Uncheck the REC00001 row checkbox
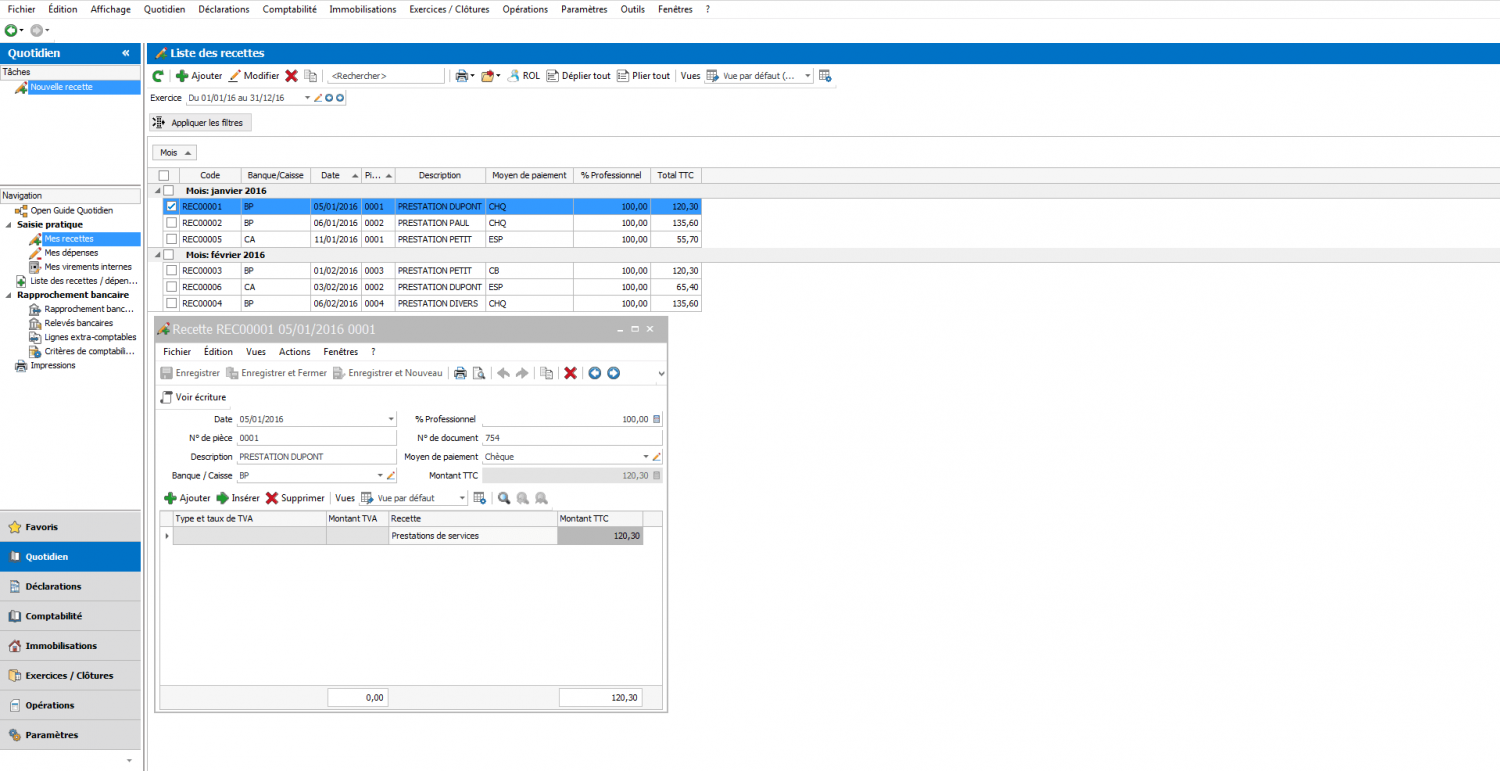Screen dimensions: 1500x771 point(171,207)
